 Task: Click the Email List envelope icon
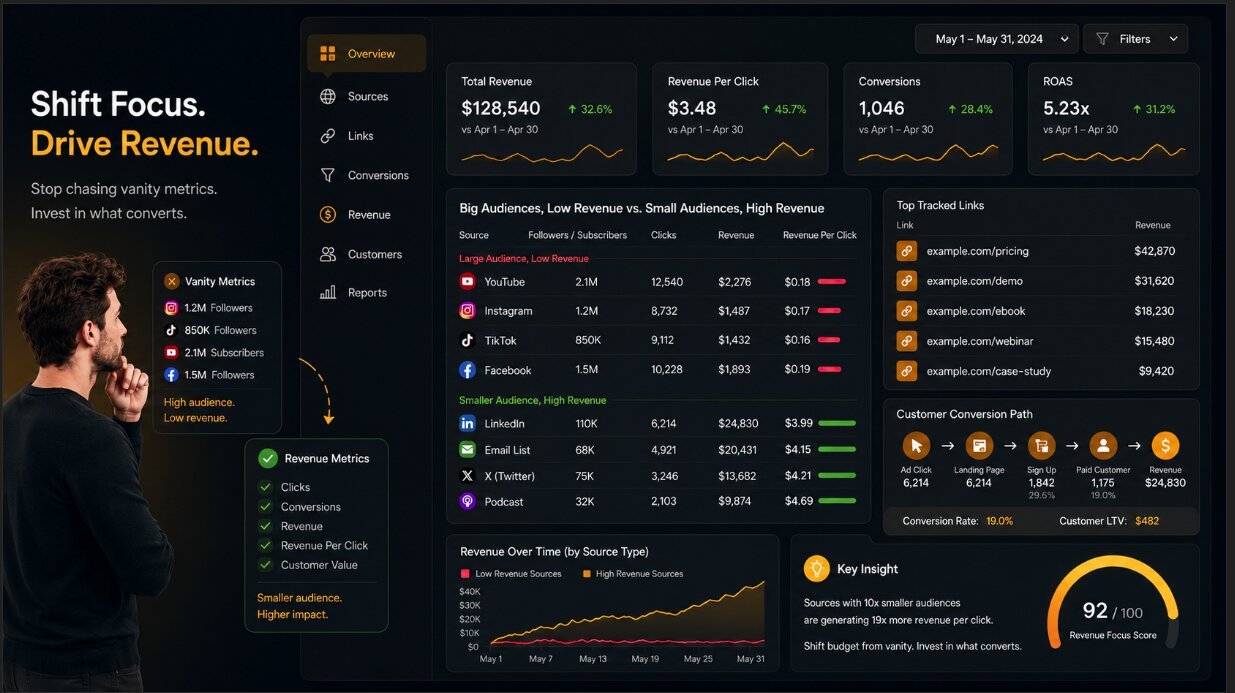coord(467,450)
